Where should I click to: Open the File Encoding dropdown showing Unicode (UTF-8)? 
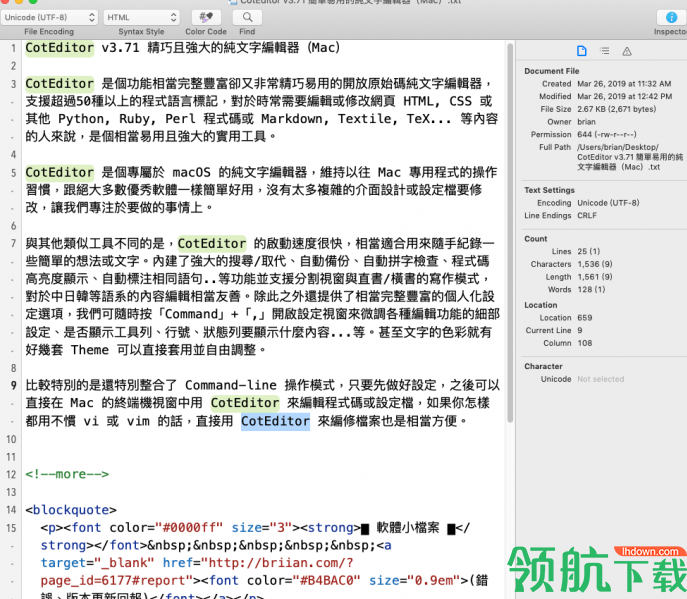pos(49,18)
